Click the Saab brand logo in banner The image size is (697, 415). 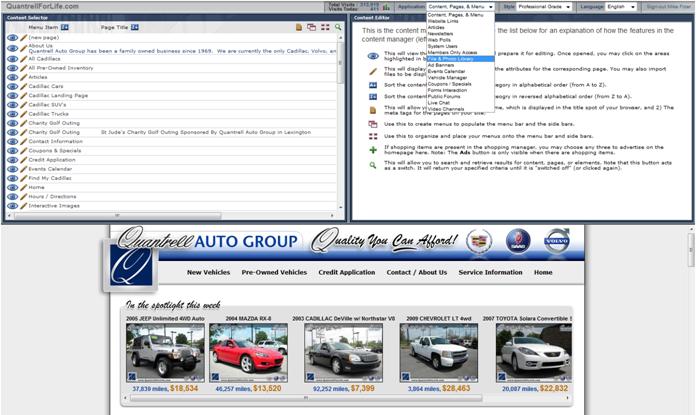518,241
